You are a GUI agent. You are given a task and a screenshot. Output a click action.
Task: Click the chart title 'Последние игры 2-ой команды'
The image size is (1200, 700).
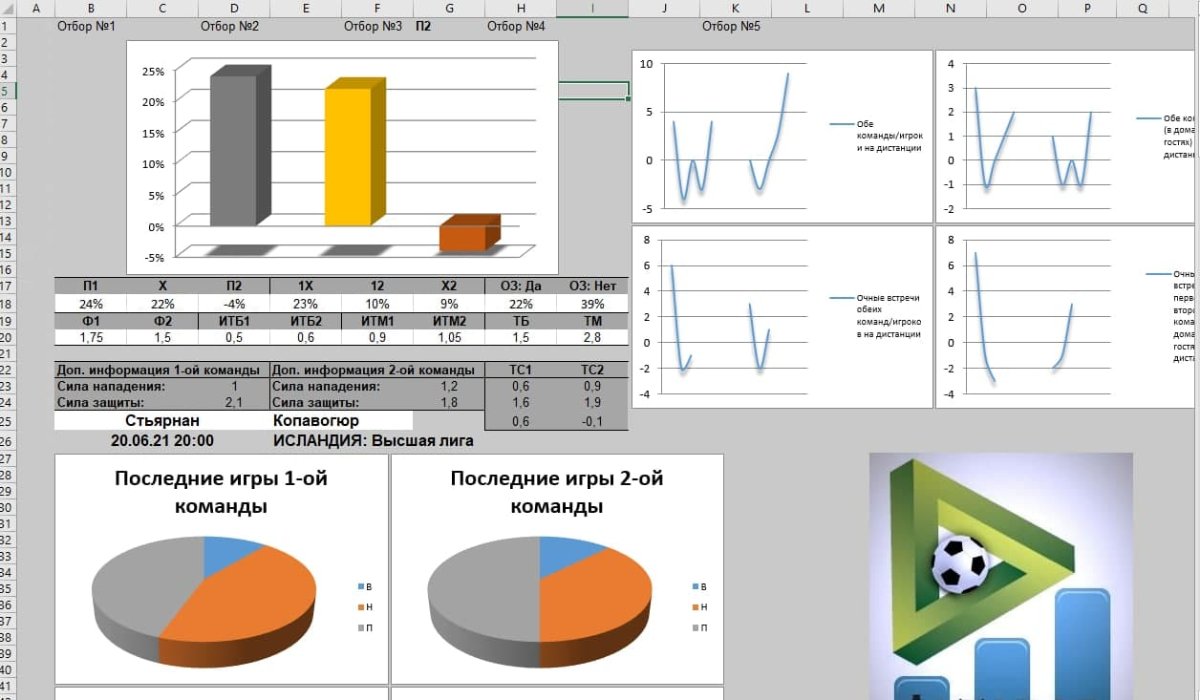[x=556, y=492]
